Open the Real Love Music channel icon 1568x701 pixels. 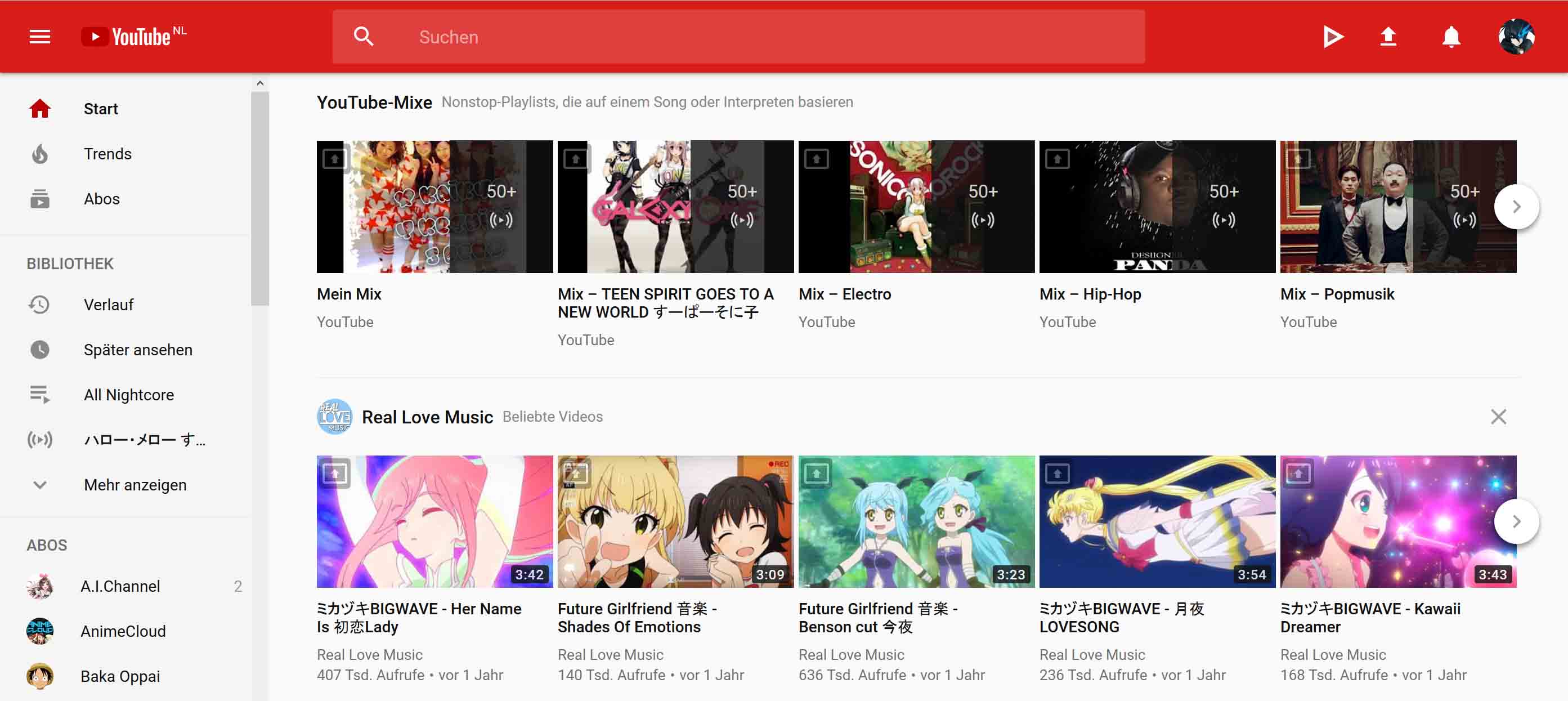[x=335, y=417]
